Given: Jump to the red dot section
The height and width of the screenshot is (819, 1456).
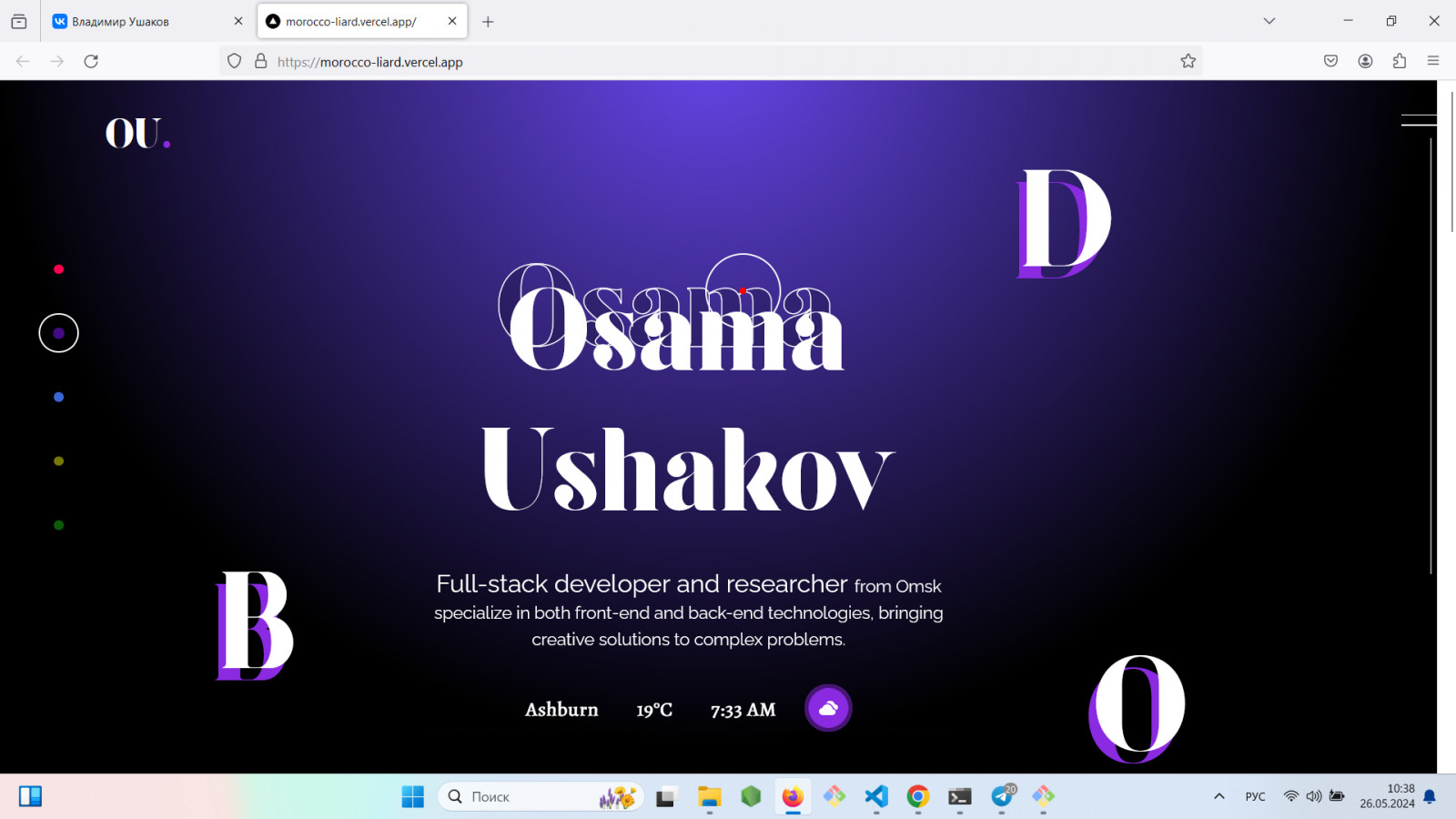Looking at the screenshot, I should coord(59,269).
